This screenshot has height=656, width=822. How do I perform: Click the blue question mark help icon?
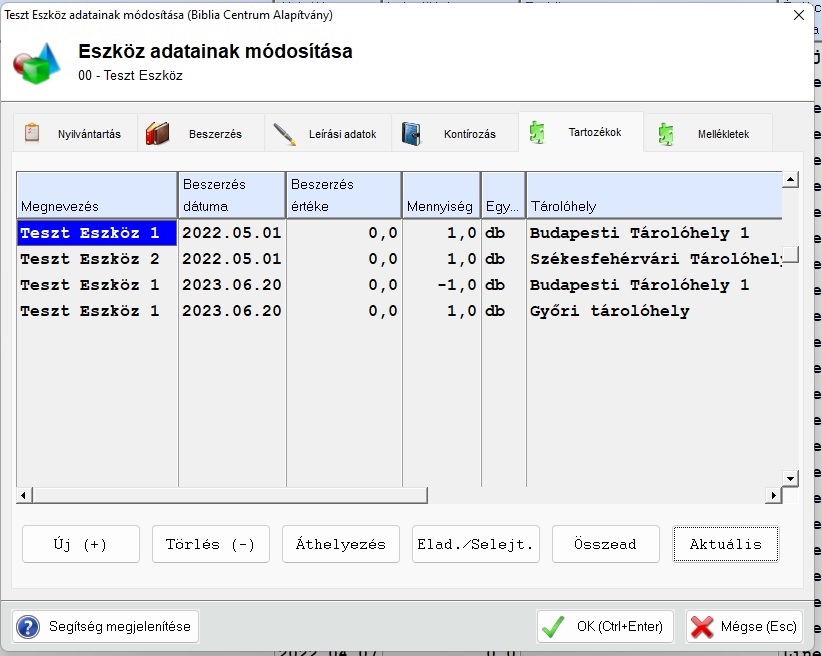(x=28, y=627)
